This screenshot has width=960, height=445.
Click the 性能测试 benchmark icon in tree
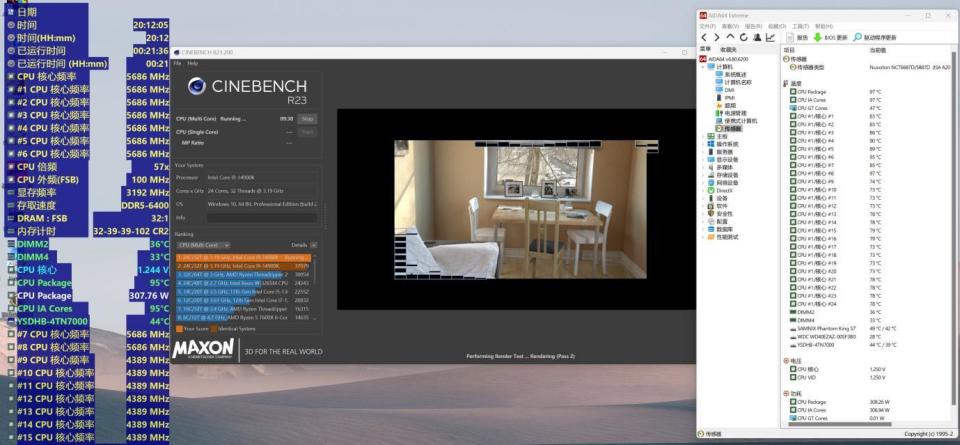coord(710,237)
